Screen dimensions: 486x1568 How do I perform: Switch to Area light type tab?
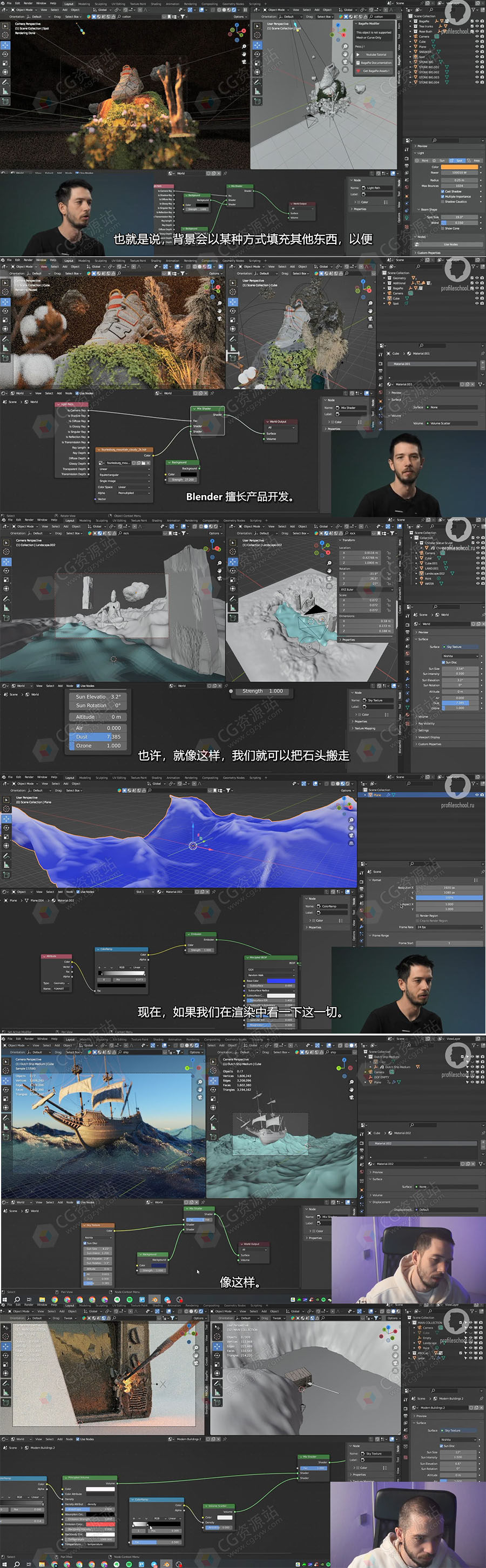(x=476, y=161)
